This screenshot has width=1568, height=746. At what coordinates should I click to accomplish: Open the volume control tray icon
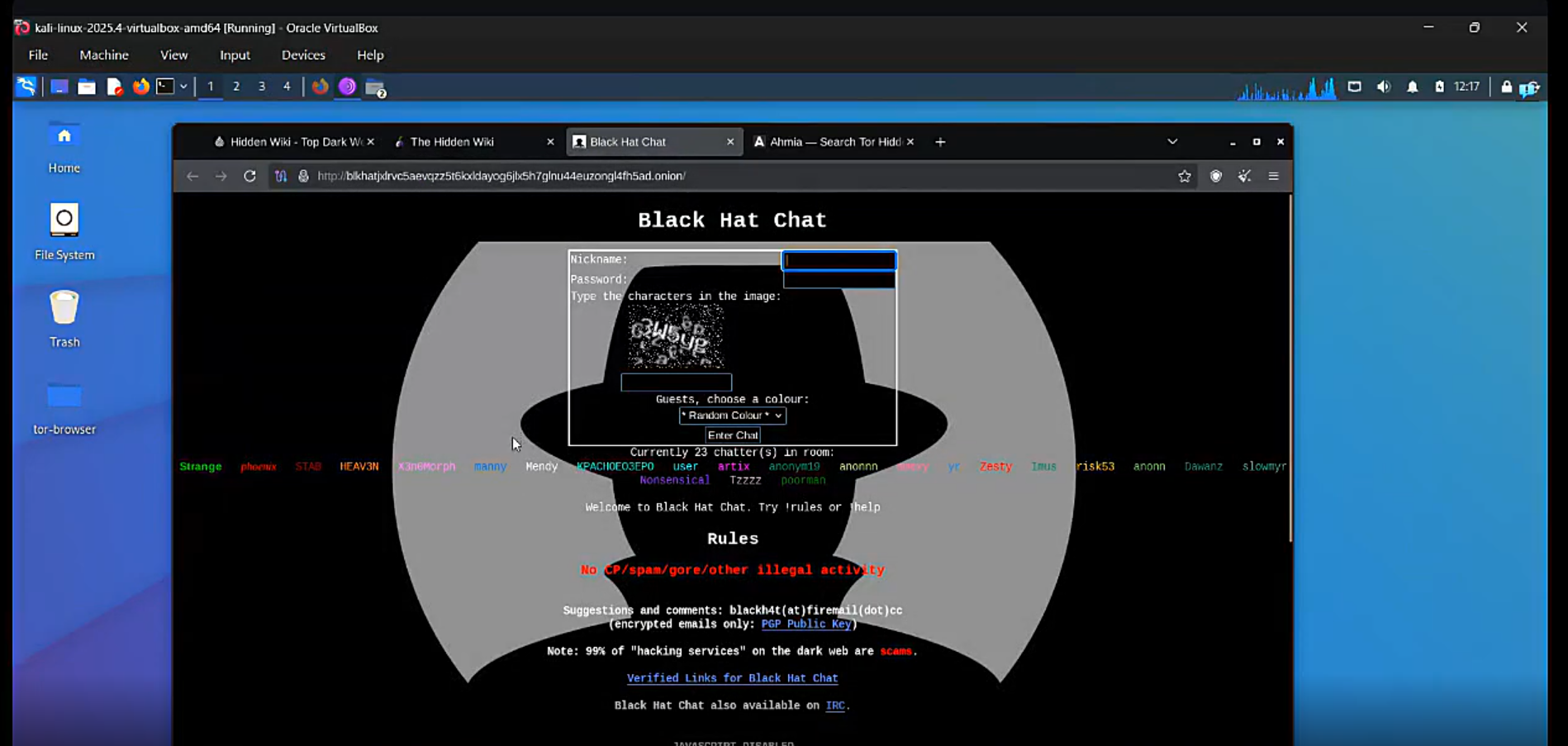[1384, 87]
